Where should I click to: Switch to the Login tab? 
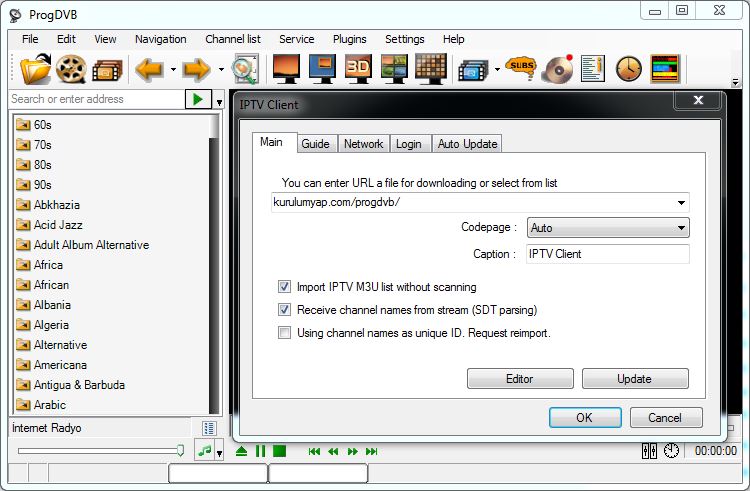(408, 144)
